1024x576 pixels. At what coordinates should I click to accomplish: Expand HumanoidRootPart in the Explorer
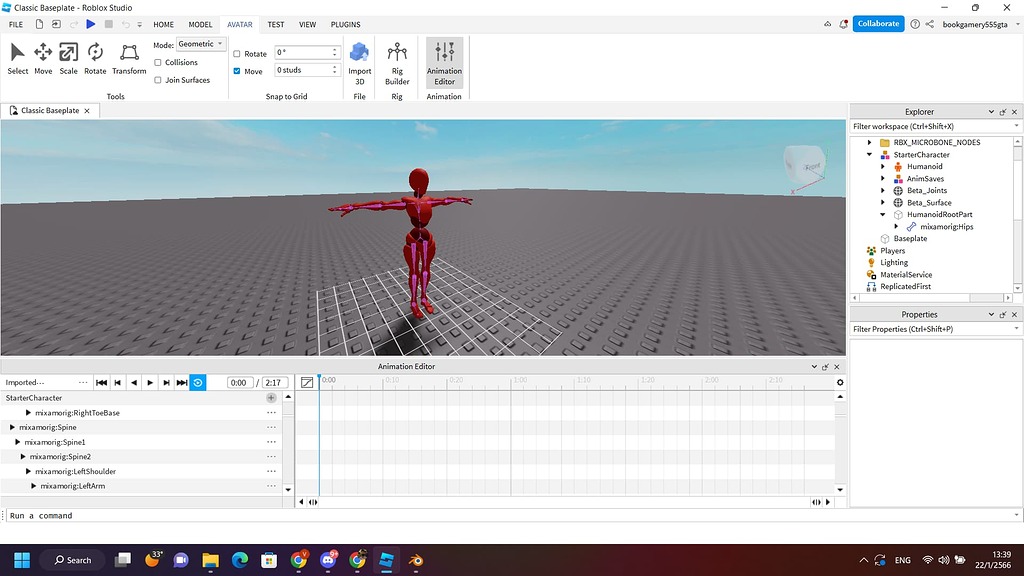[x=882, y=214]
